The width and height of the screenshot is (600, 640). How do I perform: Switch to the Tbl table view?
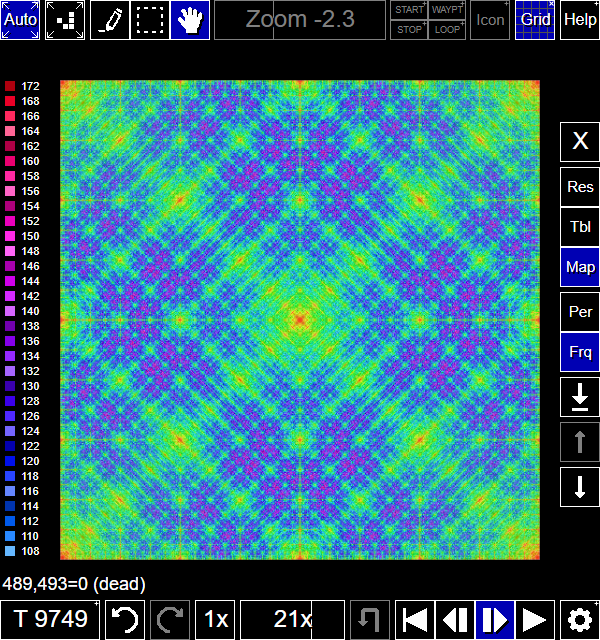580,227
